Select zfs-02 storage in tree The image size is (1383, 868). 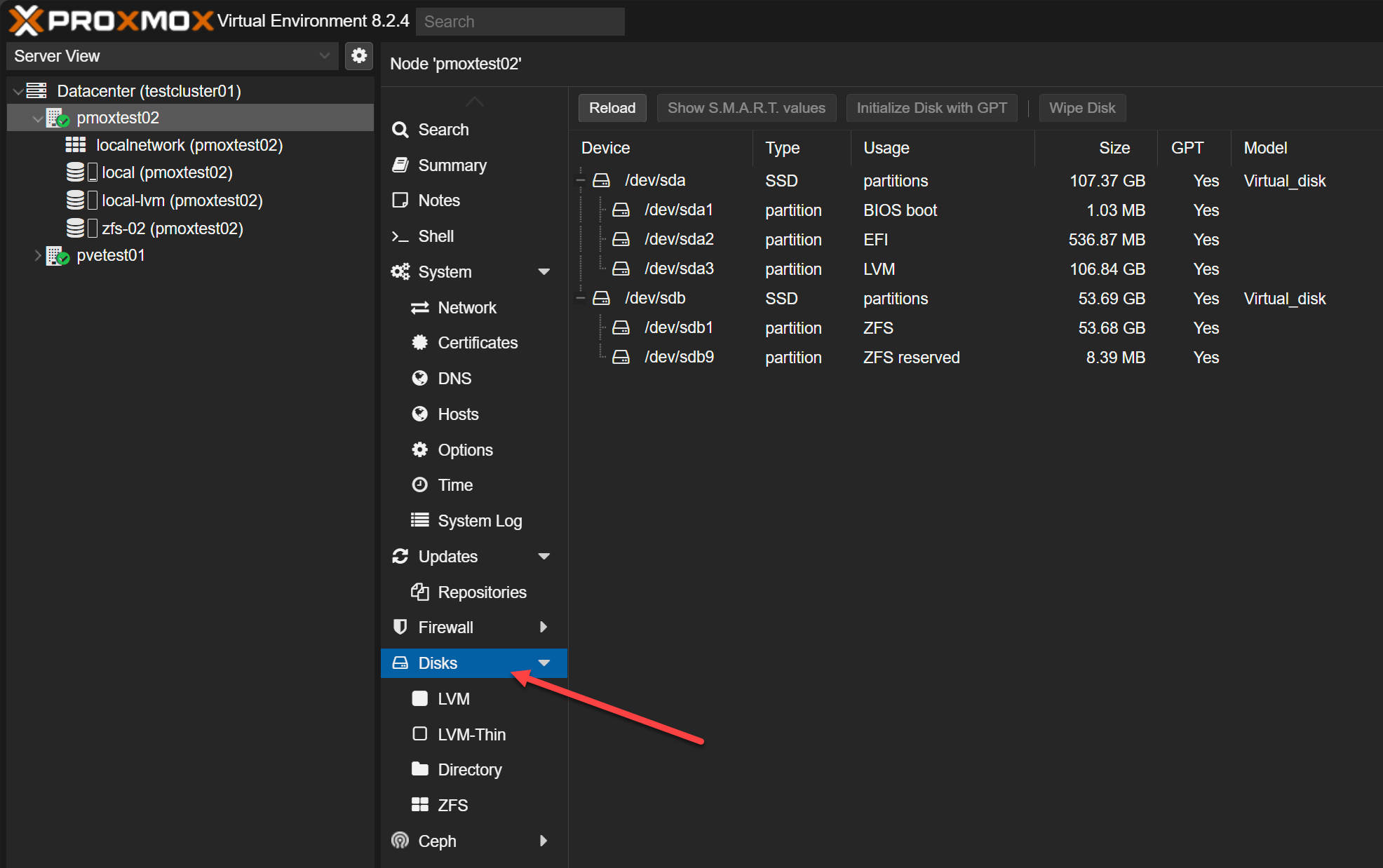172,229
